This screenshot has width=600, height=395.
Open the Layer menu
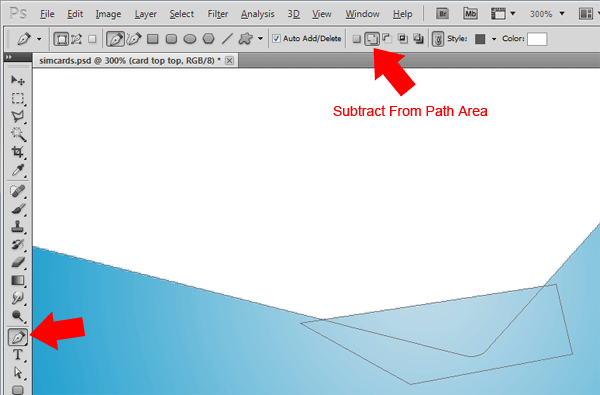tap(145, 14)
